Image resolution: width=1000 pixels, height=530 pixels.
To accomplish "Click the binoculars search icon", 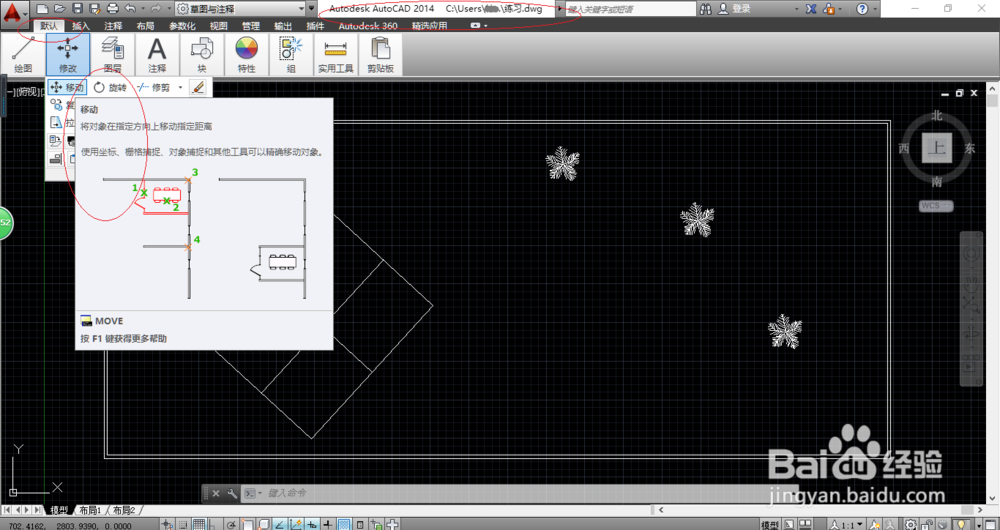I will (705, 9).
